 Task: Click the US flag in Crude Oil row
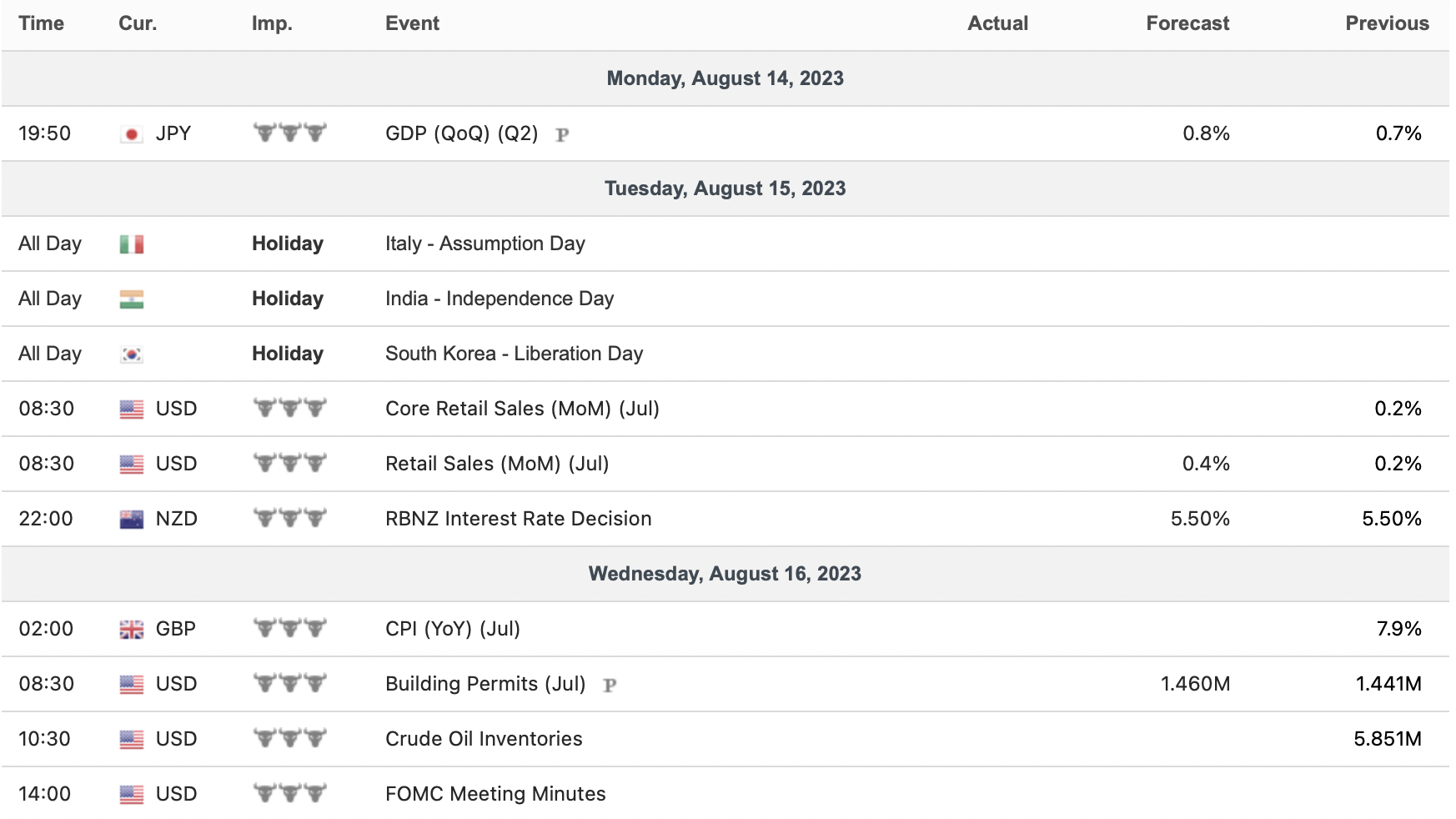coord(131,740)
